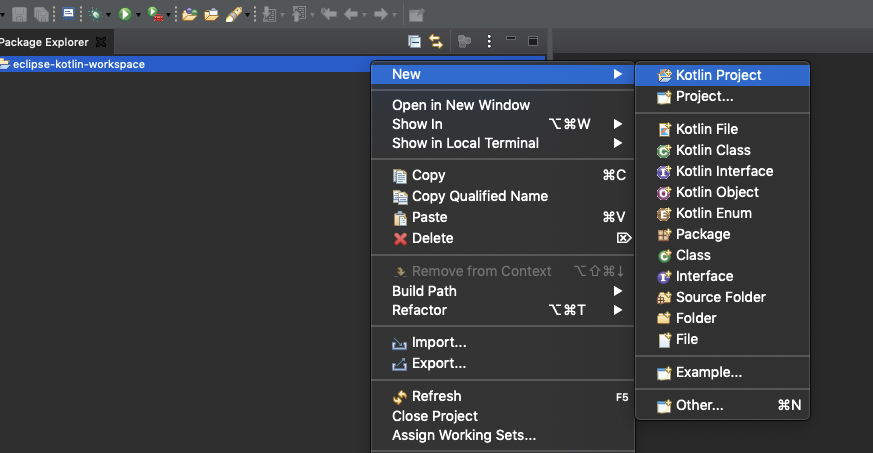Click the Back navigation arrow
The image size is (873, 453).
tap(351, 14)
